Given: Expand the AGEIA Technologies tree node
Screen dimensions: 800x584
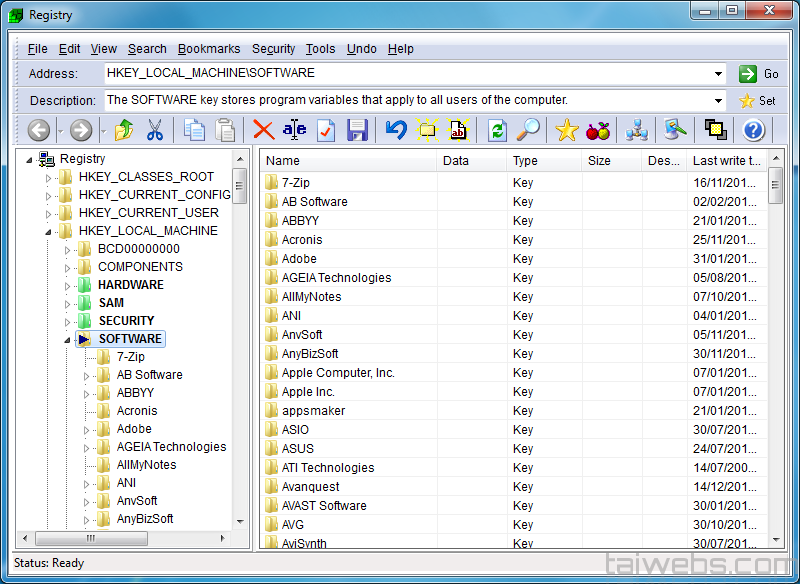Looking at the screenshot, I should point(86,447).
